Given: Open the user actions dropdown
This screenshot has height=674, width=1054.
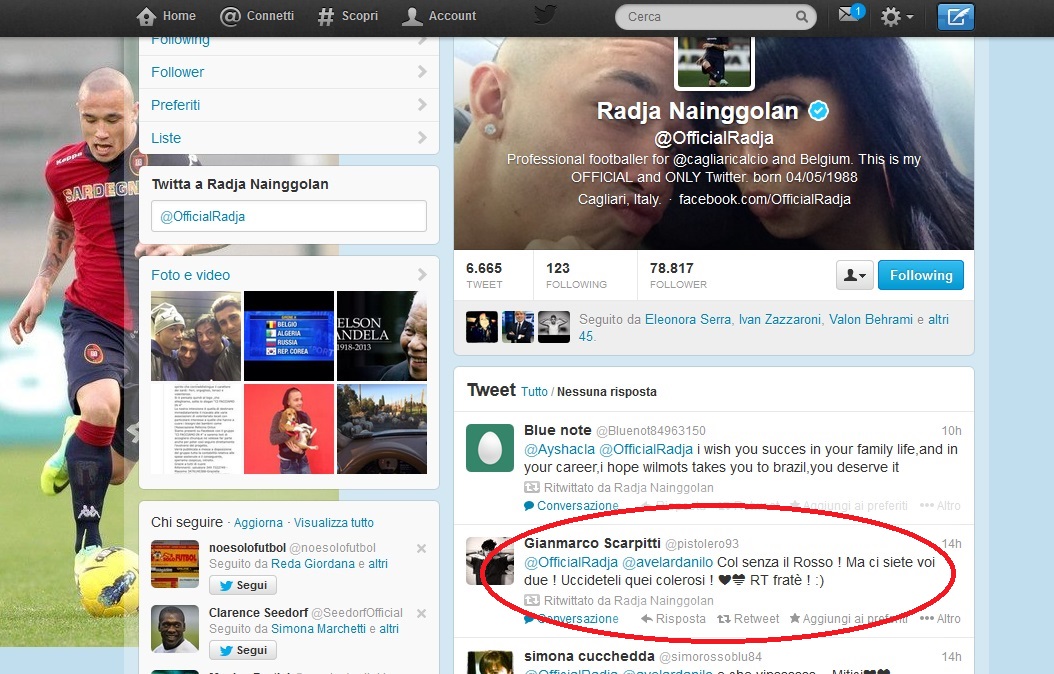Looking at the screenshot, I should tap(855, 275).
